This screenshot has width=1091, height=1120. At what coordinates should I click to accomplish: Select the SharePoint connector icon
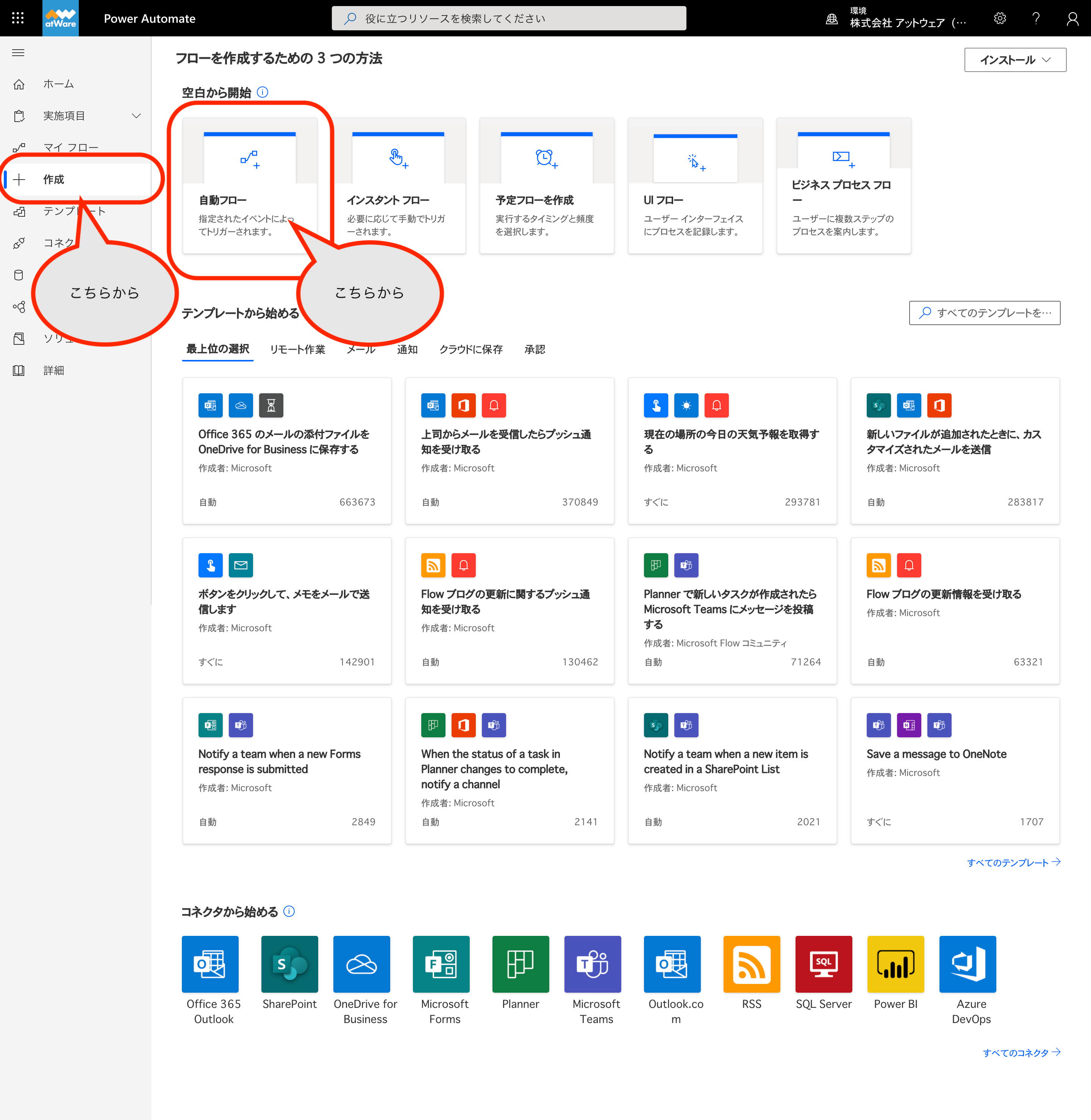(x=289, y=964)
